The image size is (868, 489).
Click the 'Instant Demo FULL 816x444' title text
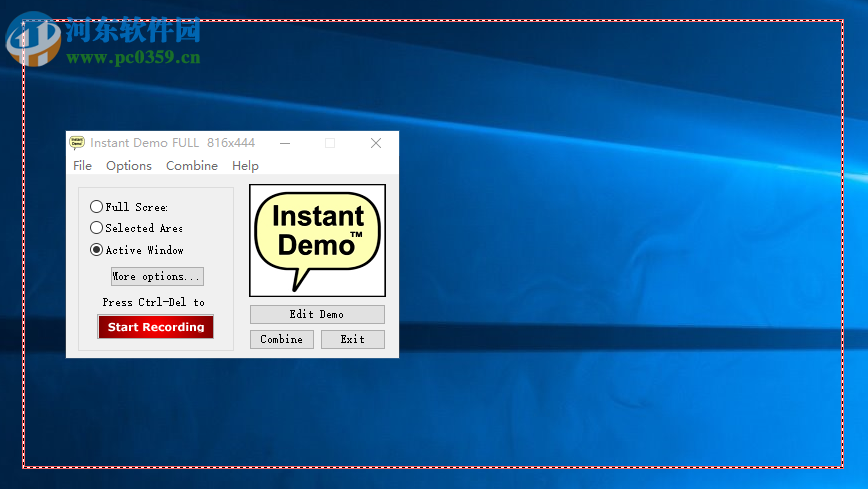click(172, 143)
